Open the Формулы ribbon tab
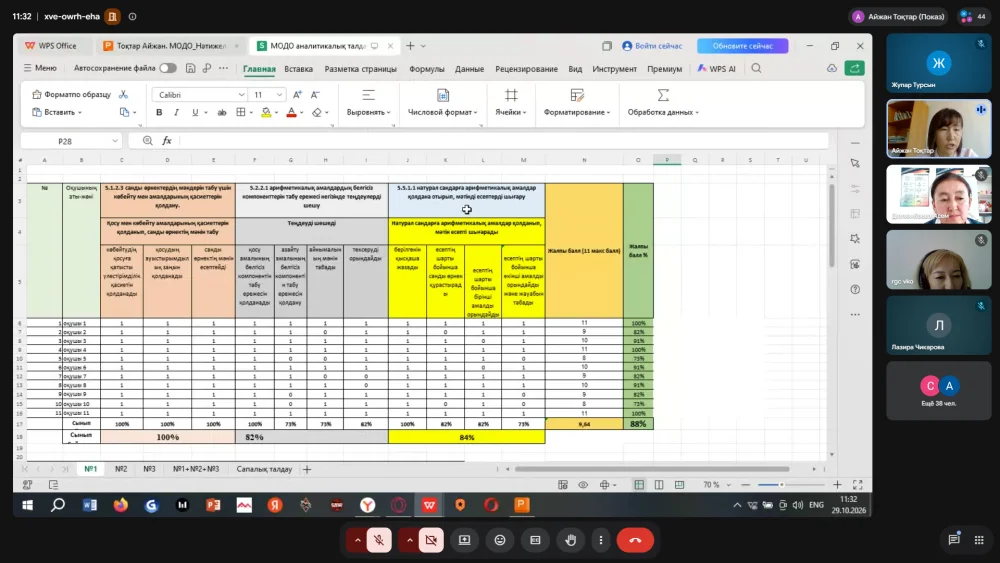 (x=427, y=69)
